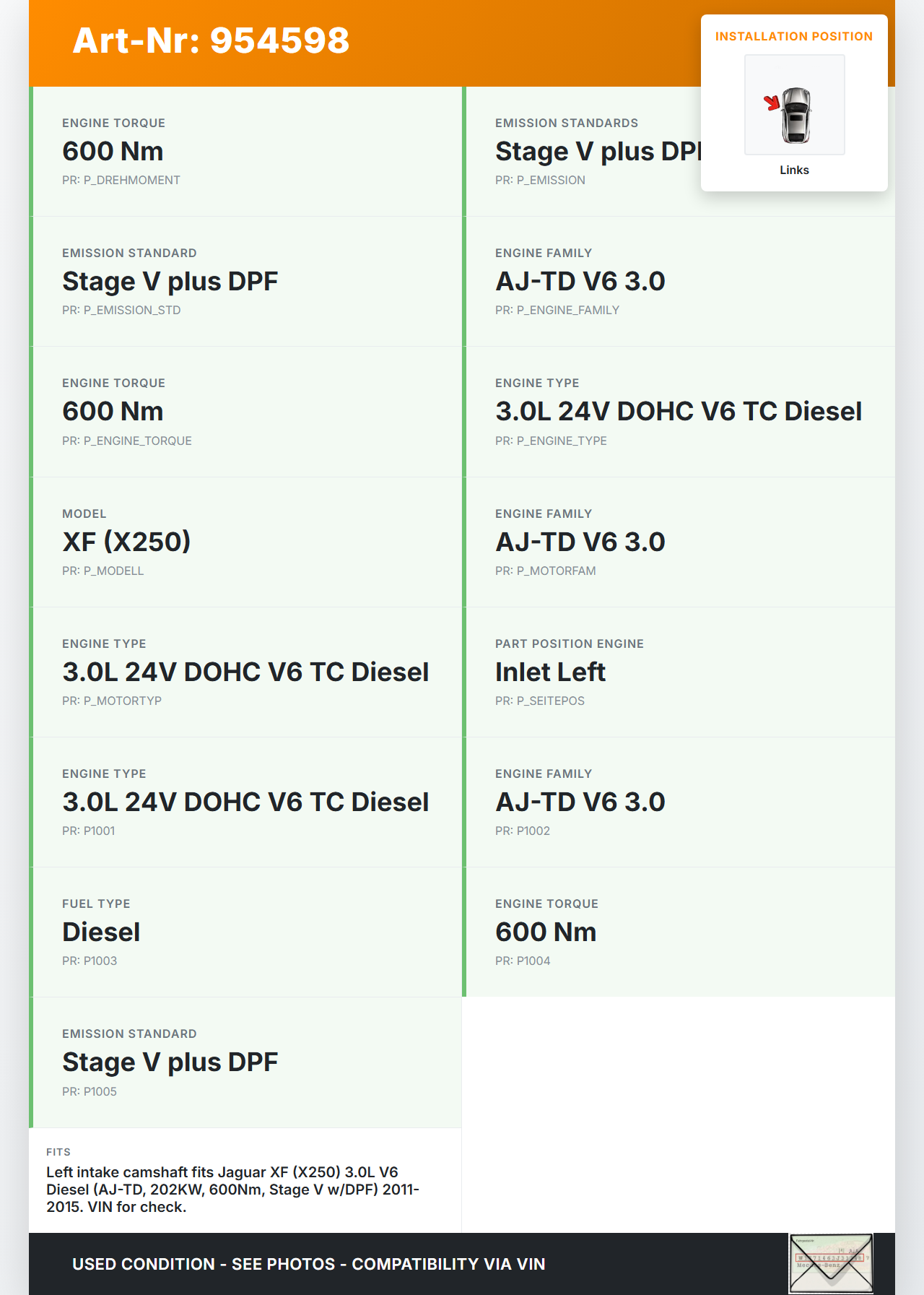Click the Engine Type card labeled P_MOTORTYP
The height and width of the screenshot is (1295, 924).
click(247, 672)
